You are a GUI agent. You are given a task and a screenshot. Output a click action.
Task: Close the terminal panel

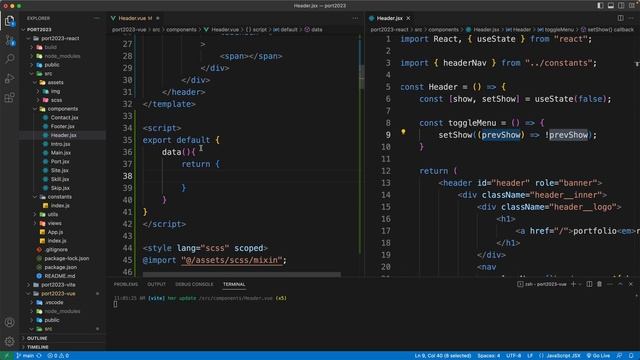[x=631, y=284]
